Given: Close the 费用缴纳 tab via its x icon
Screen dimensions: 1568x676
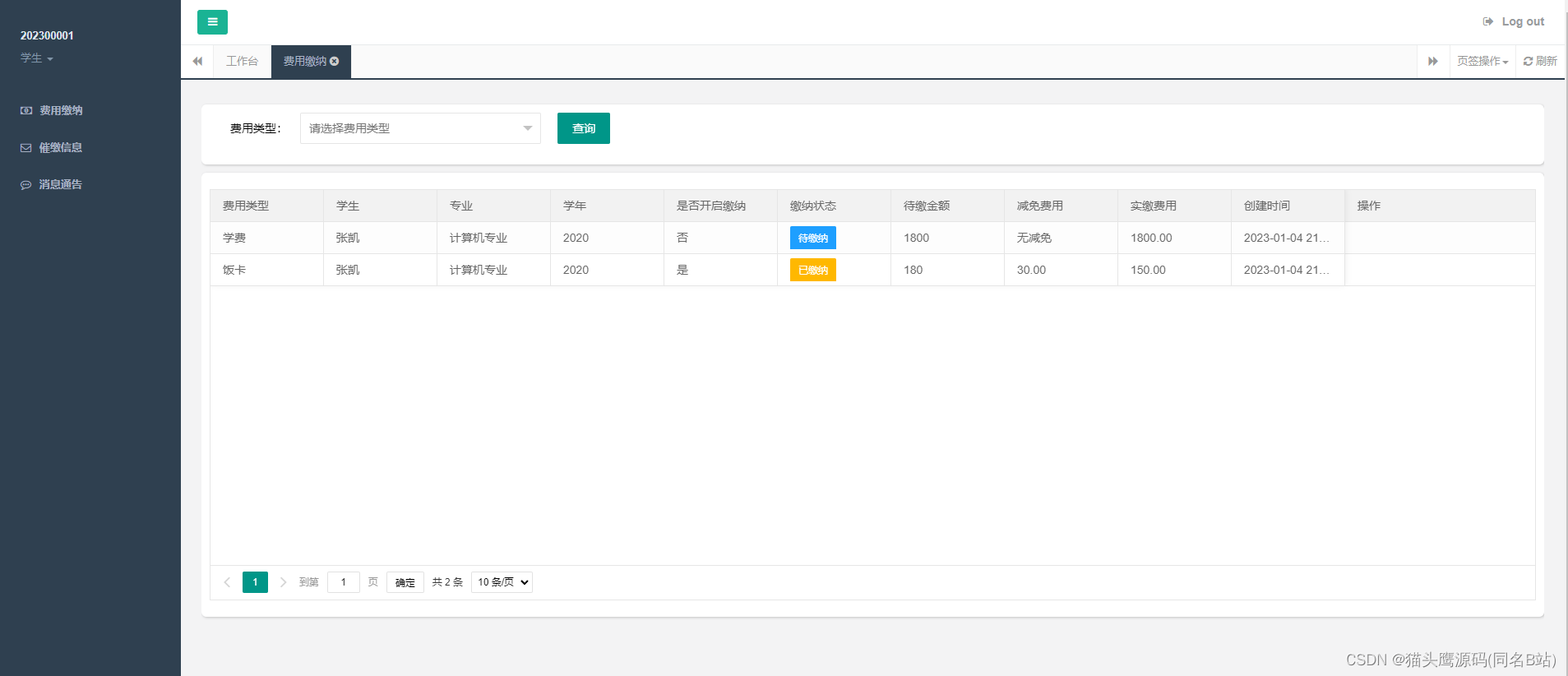Looking at the screenshot, I should click(x=335, y=62).
